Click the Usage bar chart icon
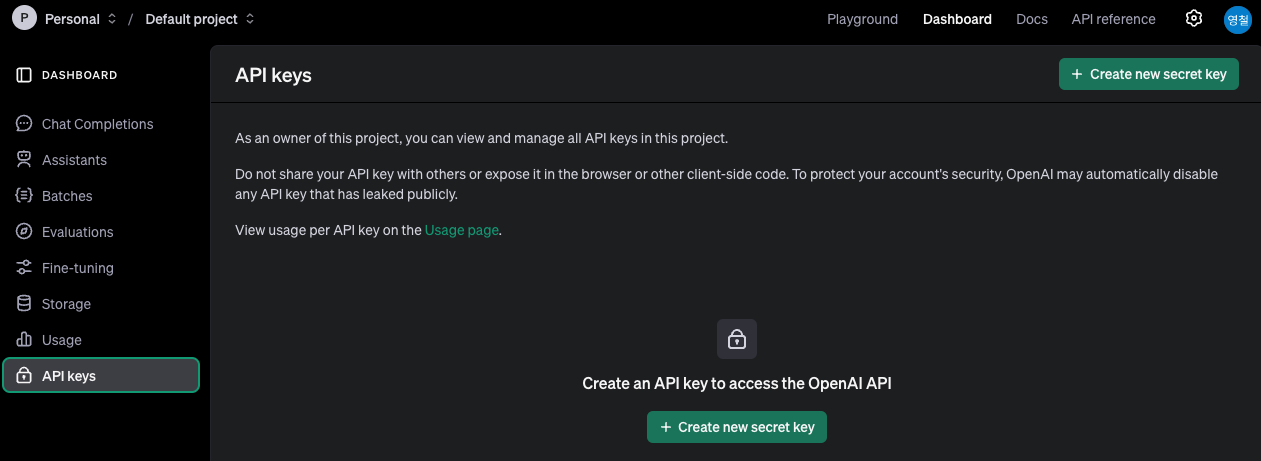Image resolution: width=1261 pixels, height=461 pixels. pyautogui.click(x=24, y=340)
